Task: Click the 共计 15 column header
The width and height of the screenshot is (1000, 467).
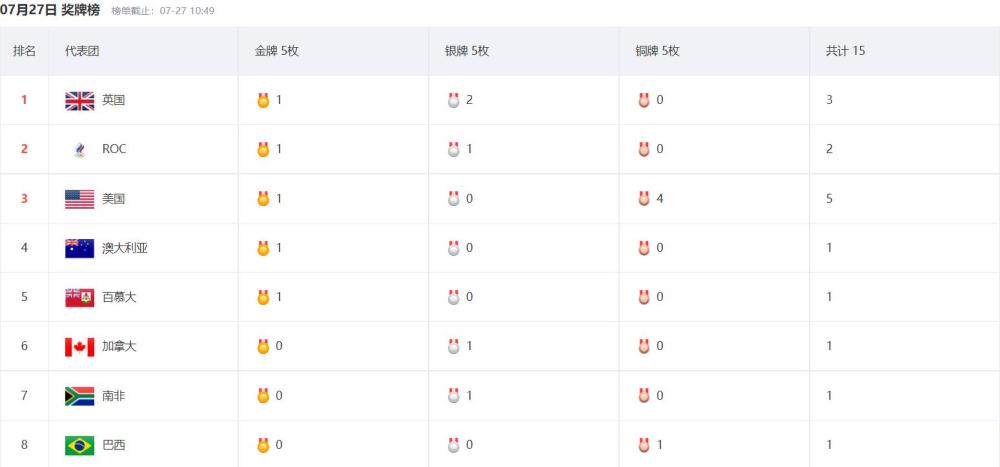Action: click(845, 51)
